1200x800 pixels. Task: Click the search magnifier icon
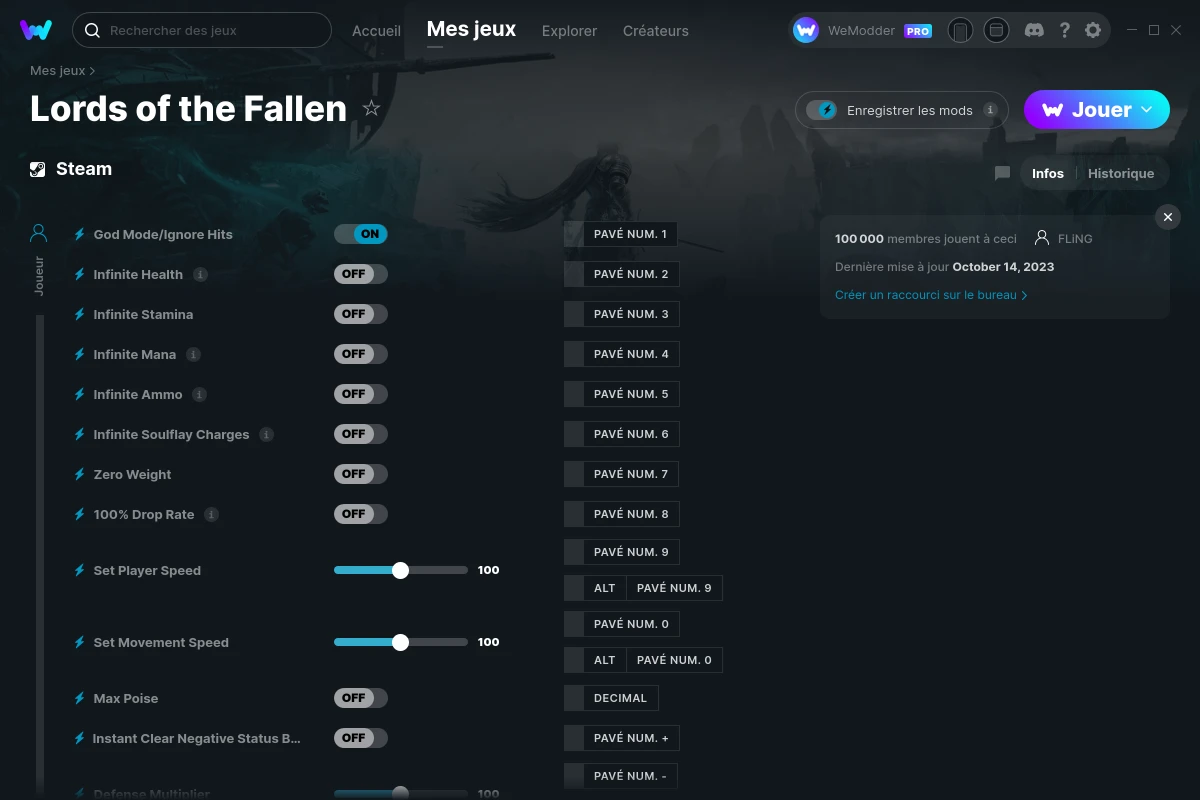[x=92, y=30]
